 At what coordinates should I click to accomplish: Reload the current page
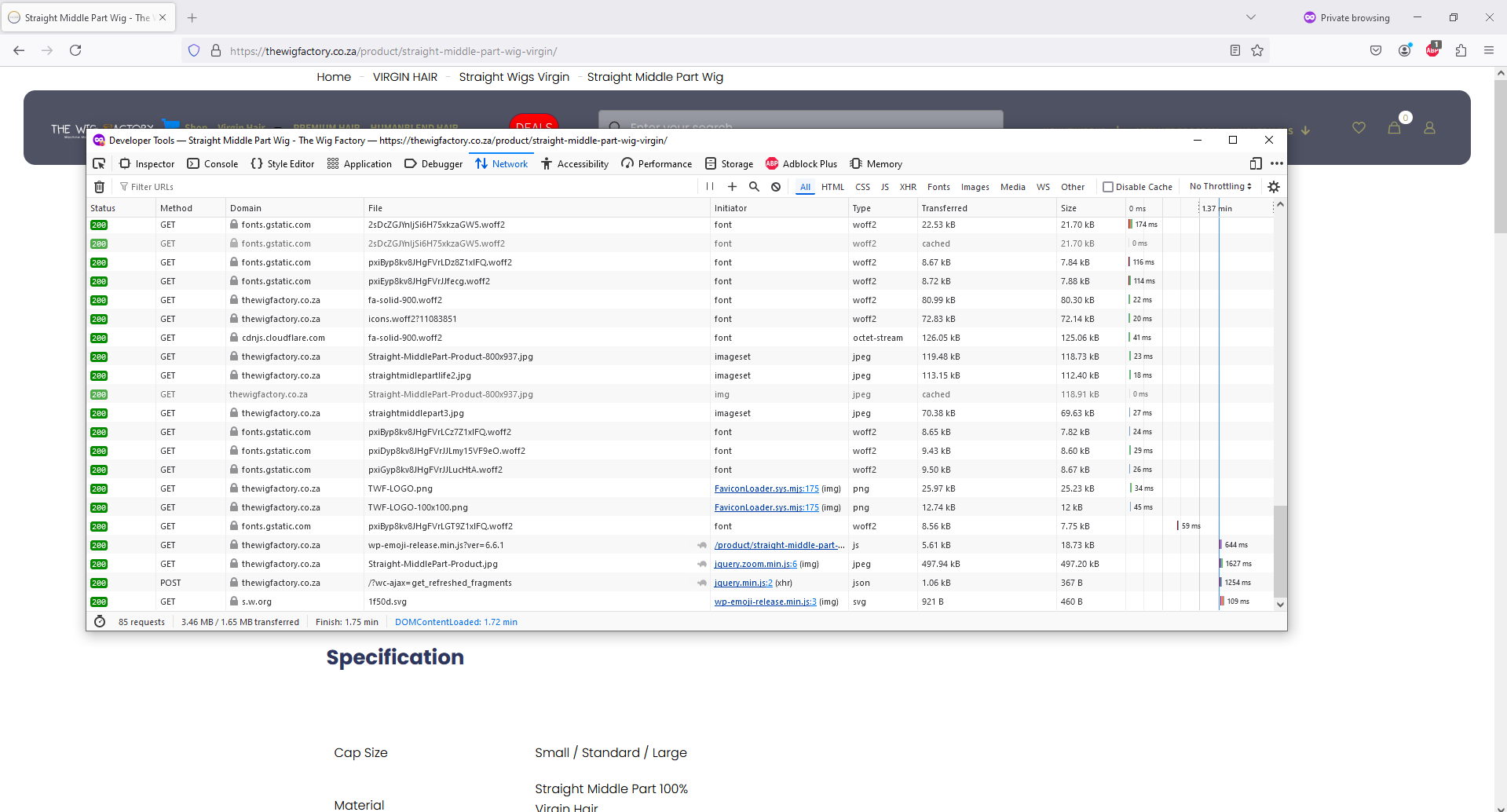tap(75, 50)
